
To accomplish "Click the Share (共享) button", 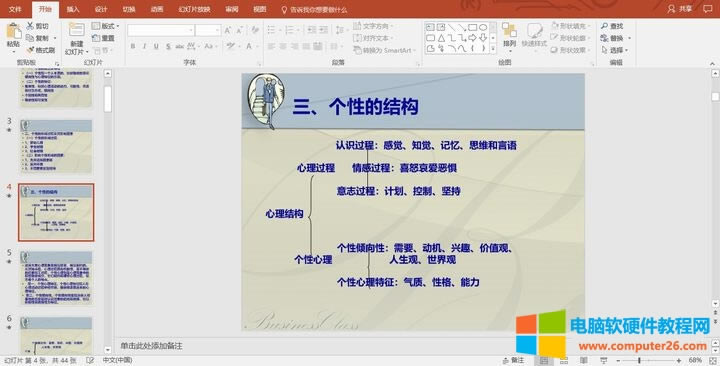I will pyautogui.click(x=680, y=9).
